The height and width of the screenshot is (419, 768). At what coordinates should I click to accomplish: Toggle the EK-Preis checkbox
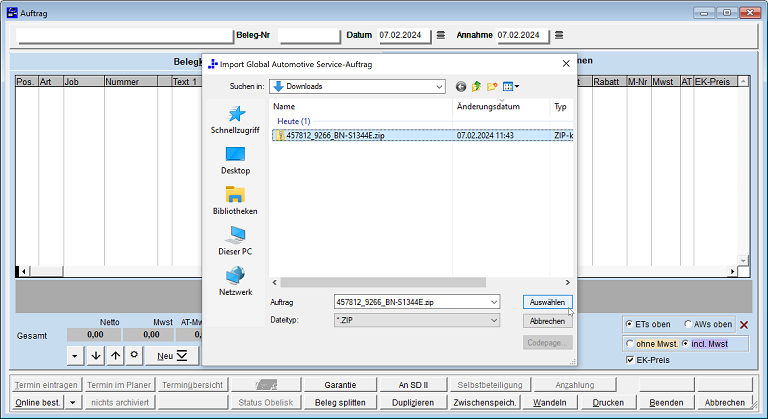tap(630, 360)
